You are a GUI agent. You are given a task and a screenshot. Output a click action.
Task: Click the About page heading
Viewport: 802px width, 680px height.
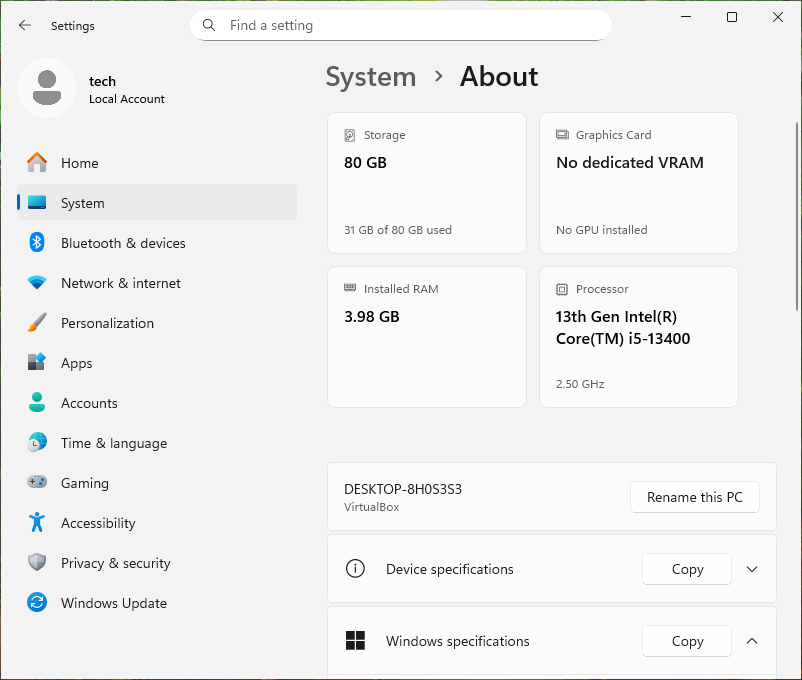pyautogui.click(x=499, y=77)
